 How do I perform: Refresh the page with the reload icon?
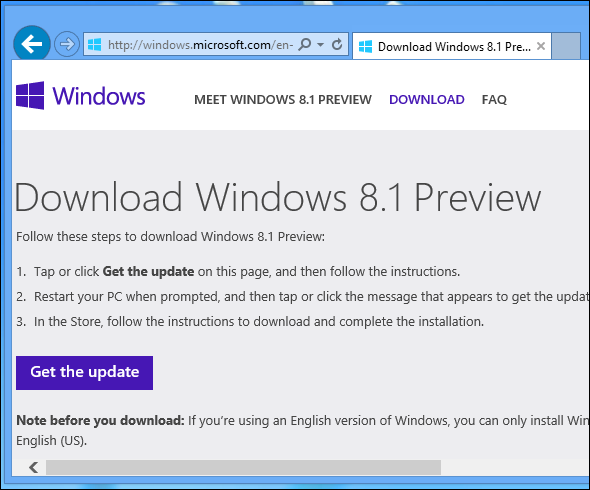click(x=337, y=44)
